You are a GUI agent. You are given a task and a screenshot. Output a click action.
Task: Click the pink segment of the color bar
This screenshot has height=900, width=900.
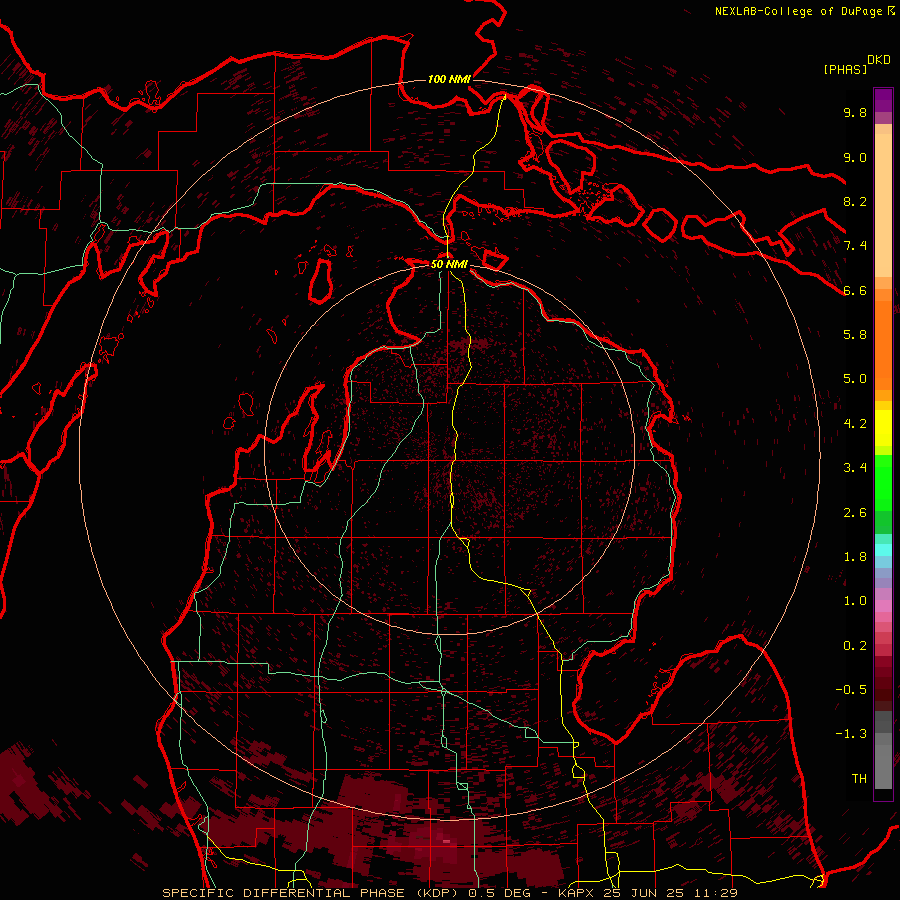[883, 606]
